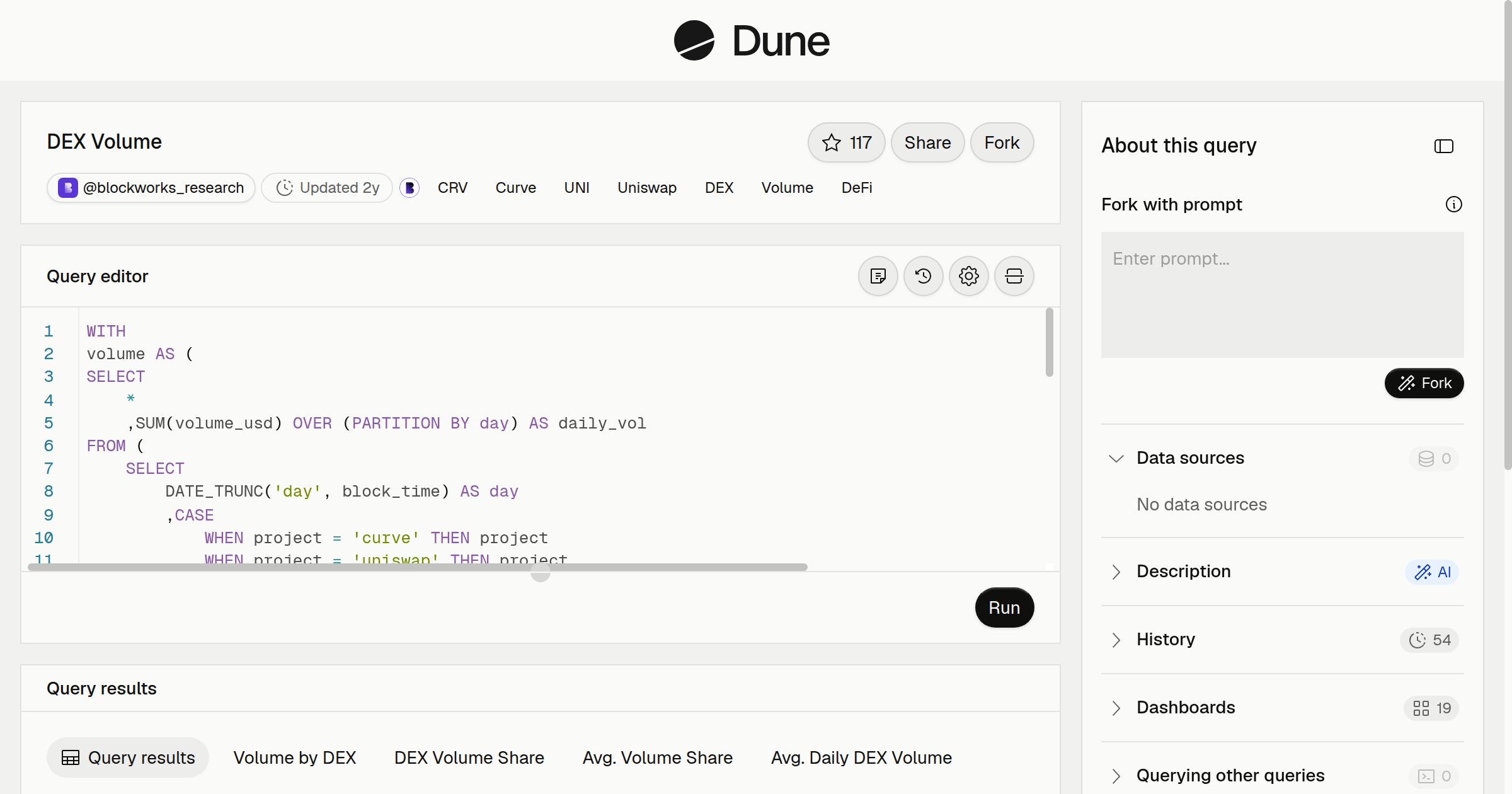The height and width of the screenshot is (794, 1512).
Task: Click the editor resize handle
Action: [x=540, y=573]
